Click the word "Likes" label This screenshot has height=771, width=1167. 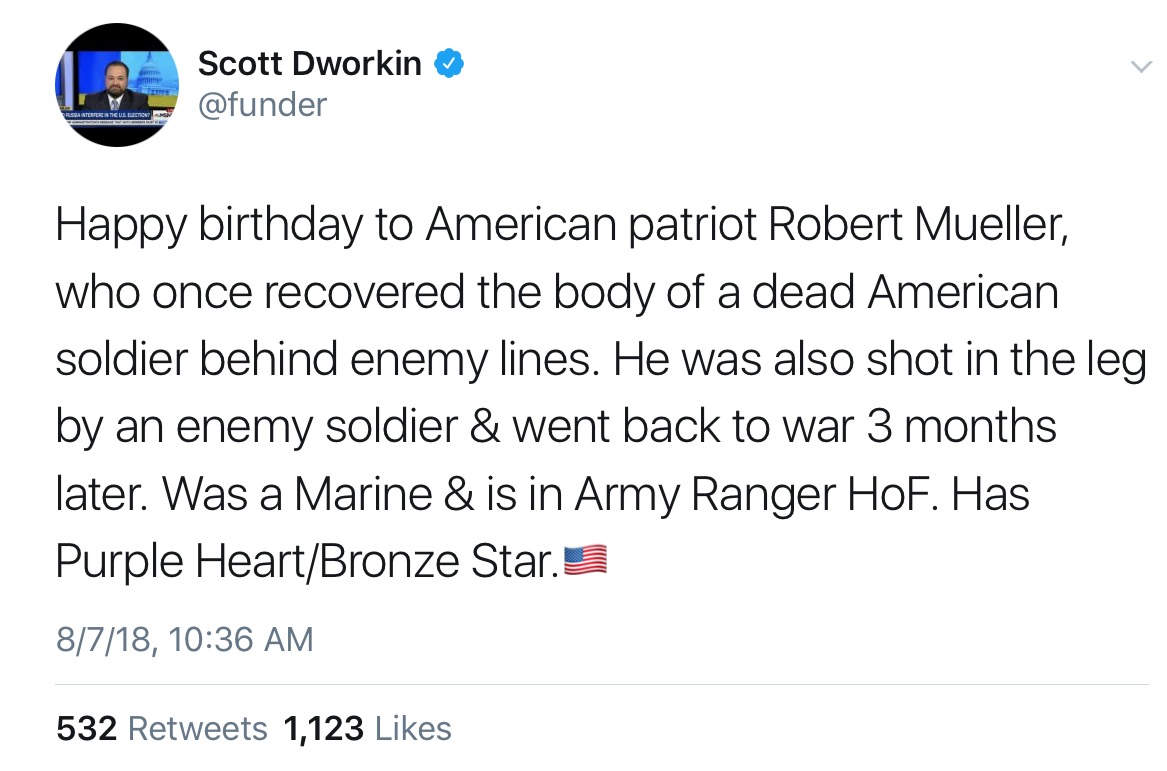413,728
